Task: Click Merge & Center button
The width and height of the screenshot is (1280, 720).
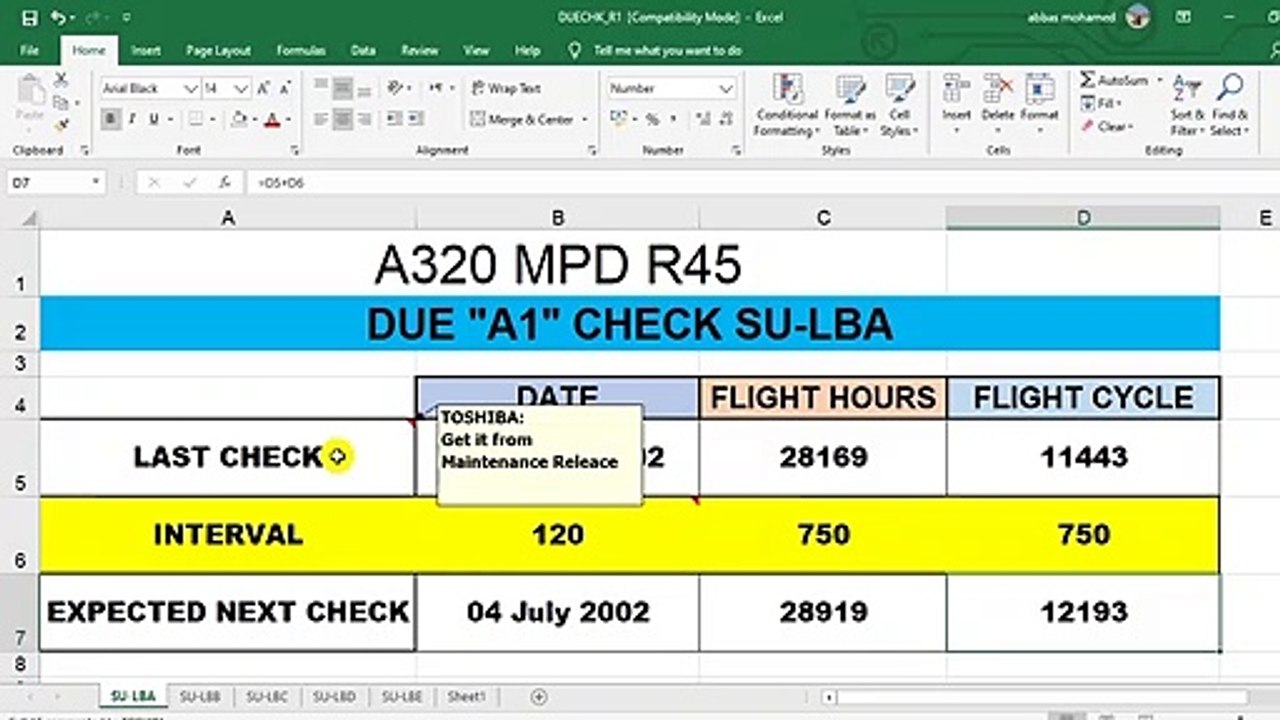Action: tap(523, 119)
